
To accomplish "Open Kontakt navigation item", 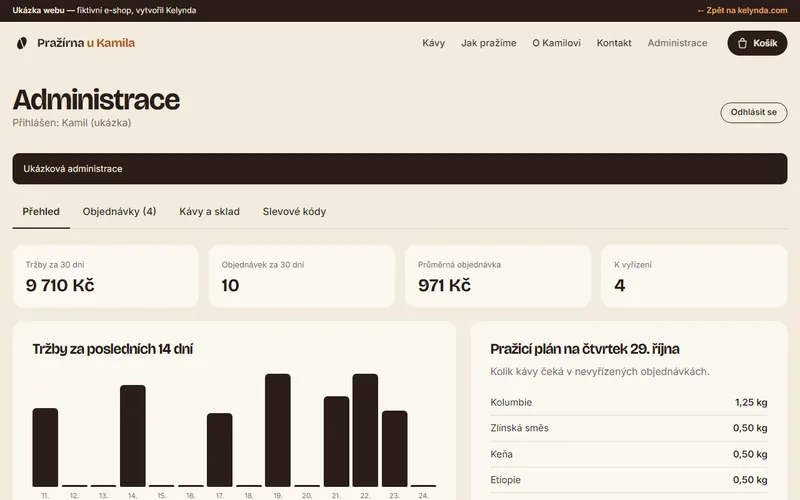I will coord(614,43).
